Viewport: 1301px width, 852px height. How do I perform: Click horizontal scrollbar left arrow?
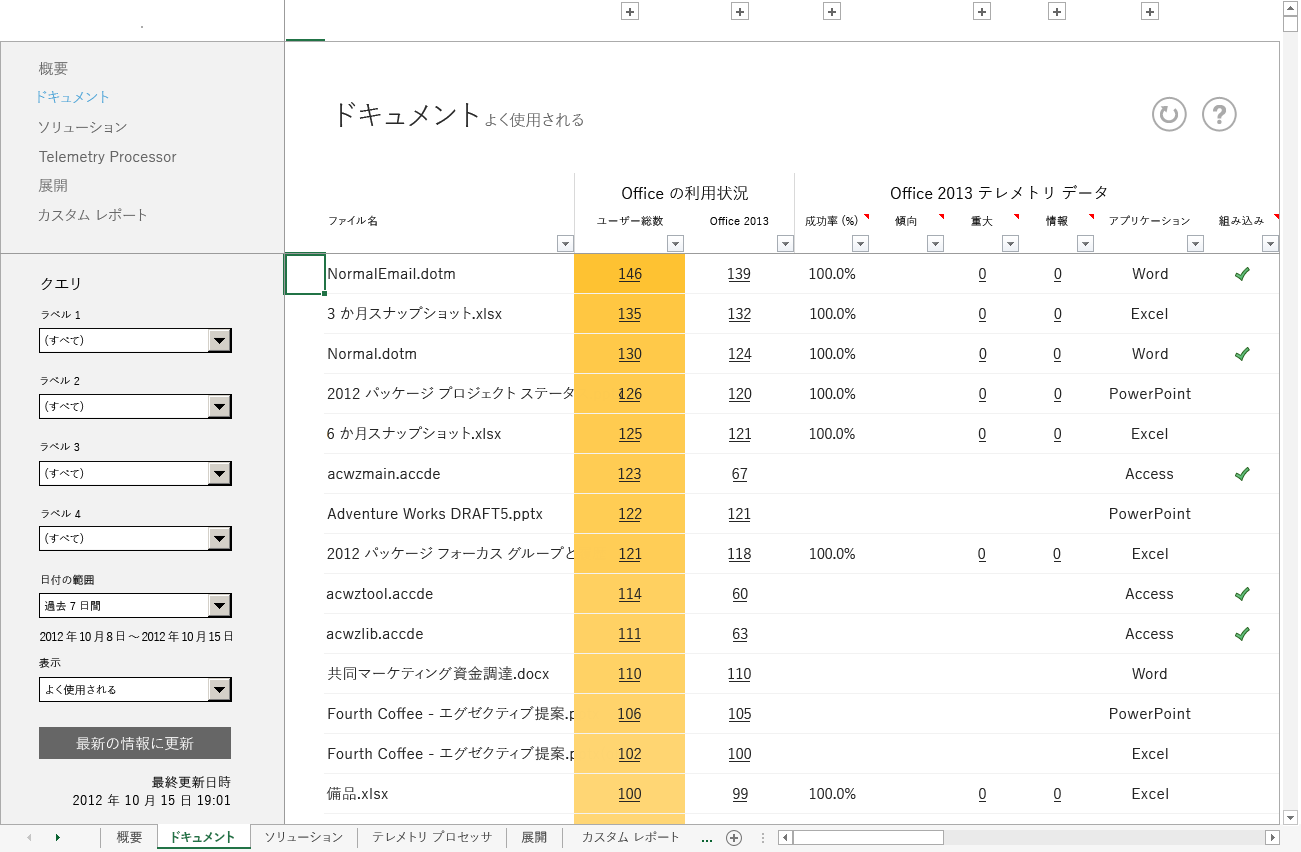coord(785,838)
